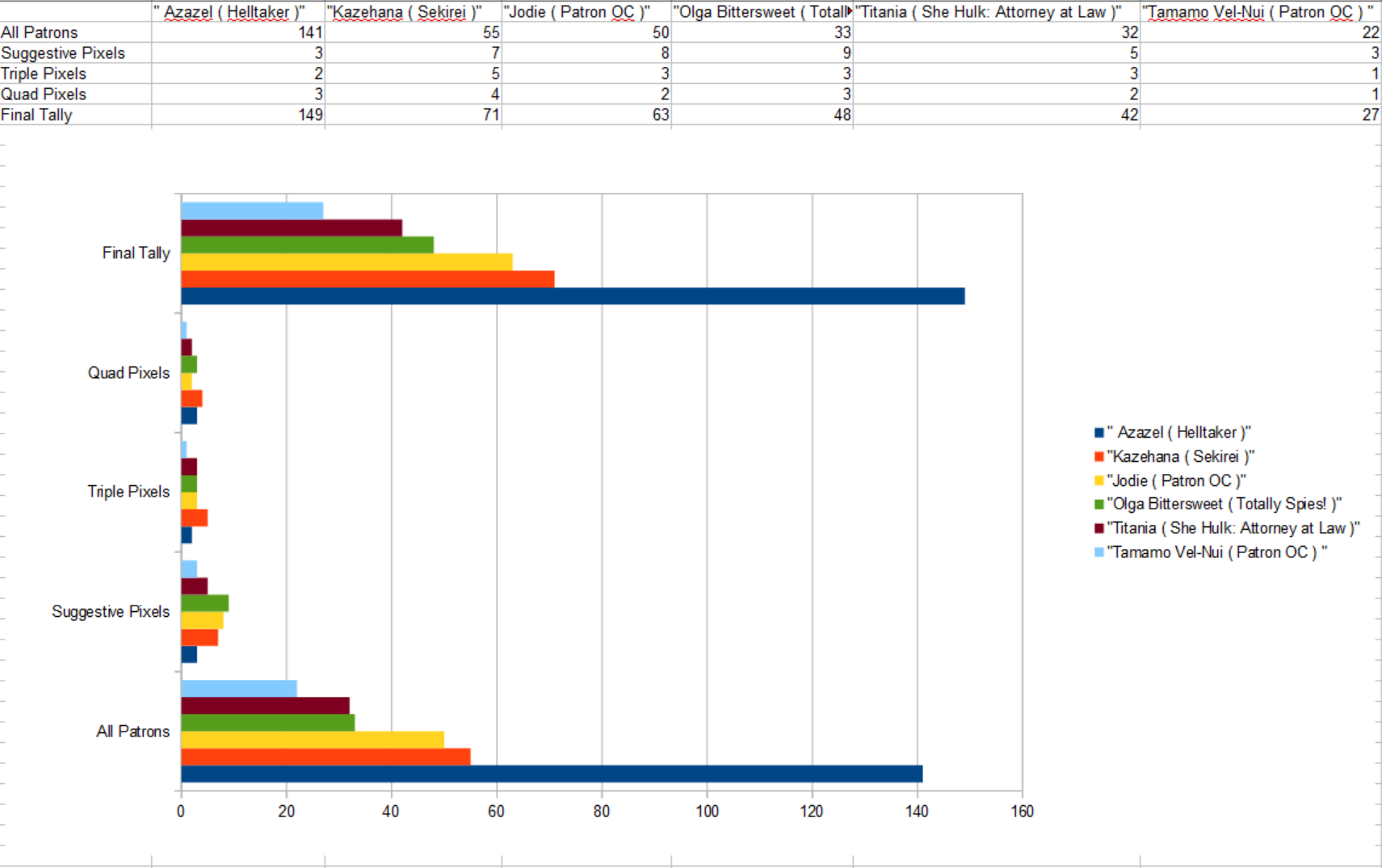1382x868 pixels.
Task: Select the dark blue Azazel bar in All Patrons
Action: coord(552,774)
